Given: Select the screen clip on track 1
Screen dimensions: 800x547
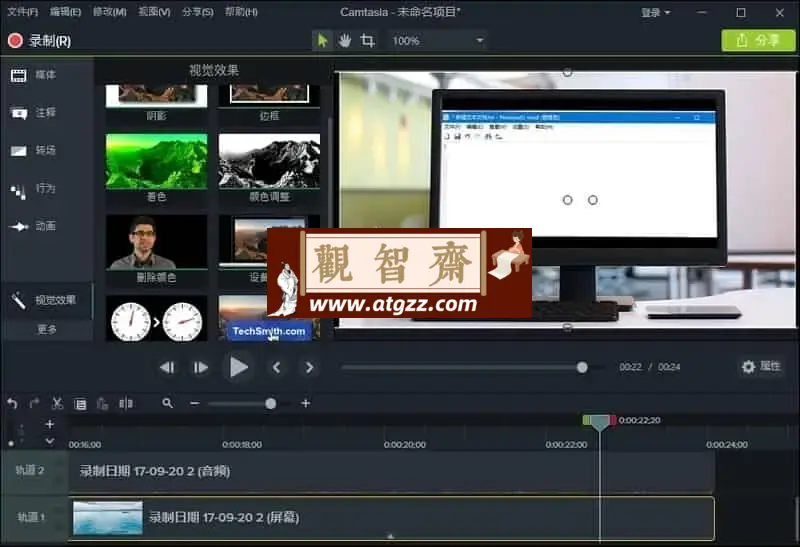Looking at the screenshot, I should point(391,518).
